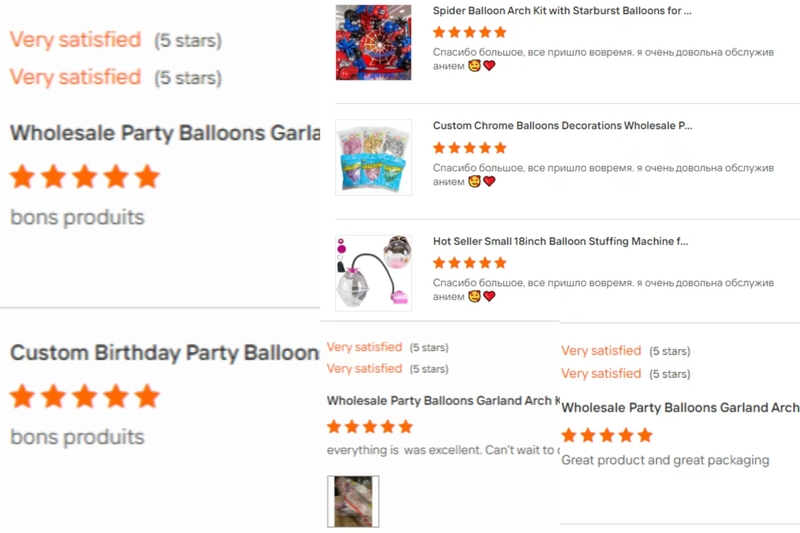The height and width of the screenshot is (533, 800).
Task: Click the Custom Chrome Balloons product image
Action: (373, 157)
